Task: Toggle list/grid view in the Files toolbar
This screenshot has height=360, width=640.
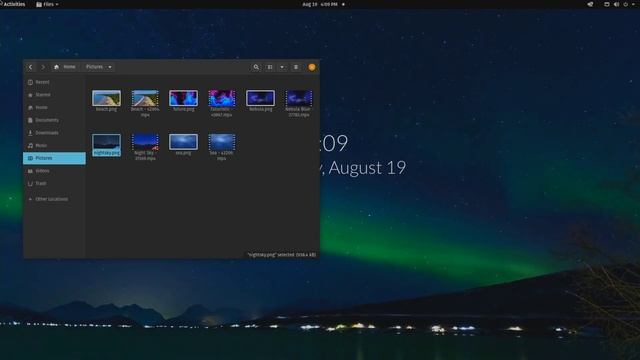Action: point(270,67)
